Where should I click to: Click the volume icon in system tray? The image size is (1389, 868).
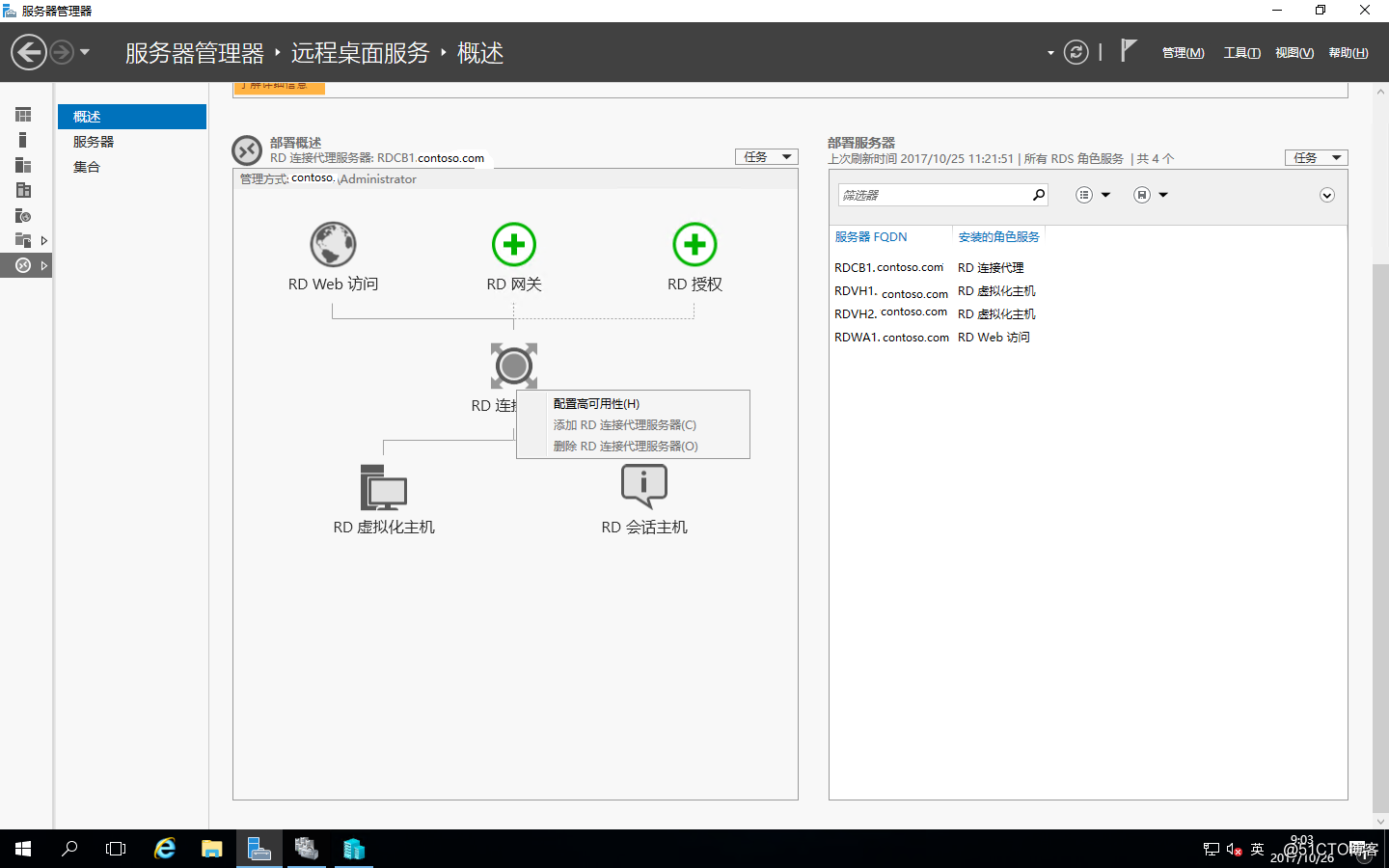tap(1234, 850)
